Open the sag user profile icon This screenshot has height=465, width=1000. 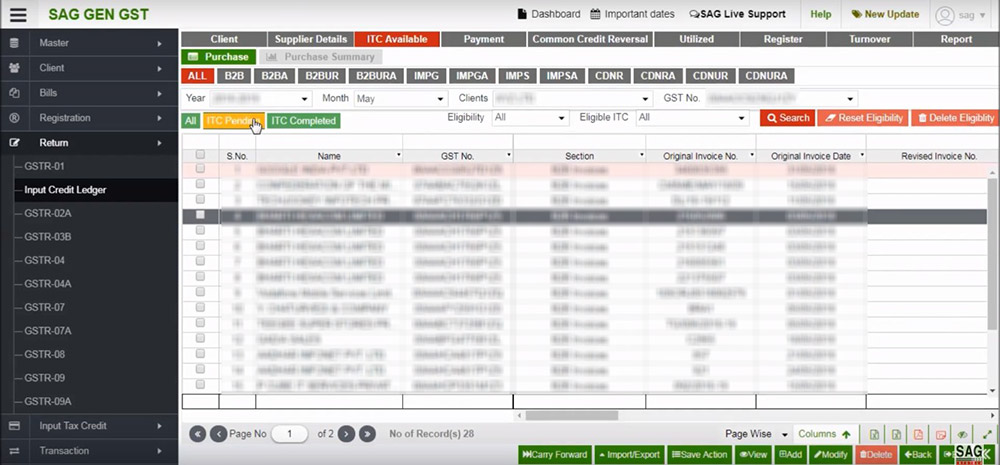tap(945, 15)
